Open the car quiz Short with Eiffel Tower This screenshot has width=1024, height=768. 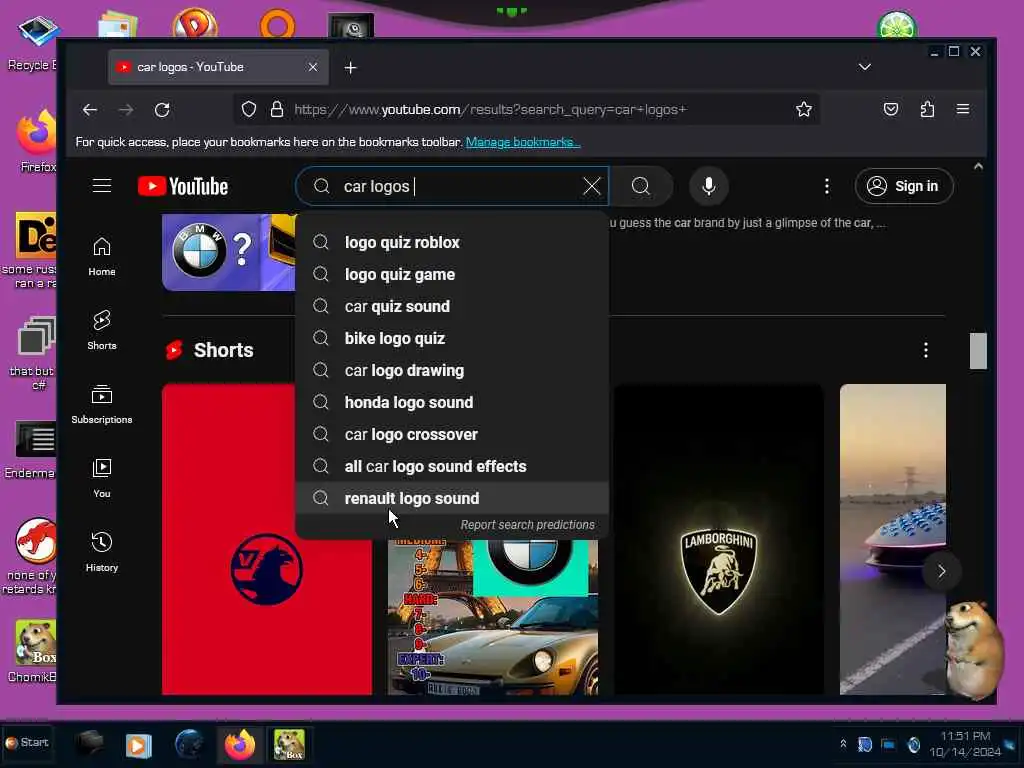pos(493,617)
